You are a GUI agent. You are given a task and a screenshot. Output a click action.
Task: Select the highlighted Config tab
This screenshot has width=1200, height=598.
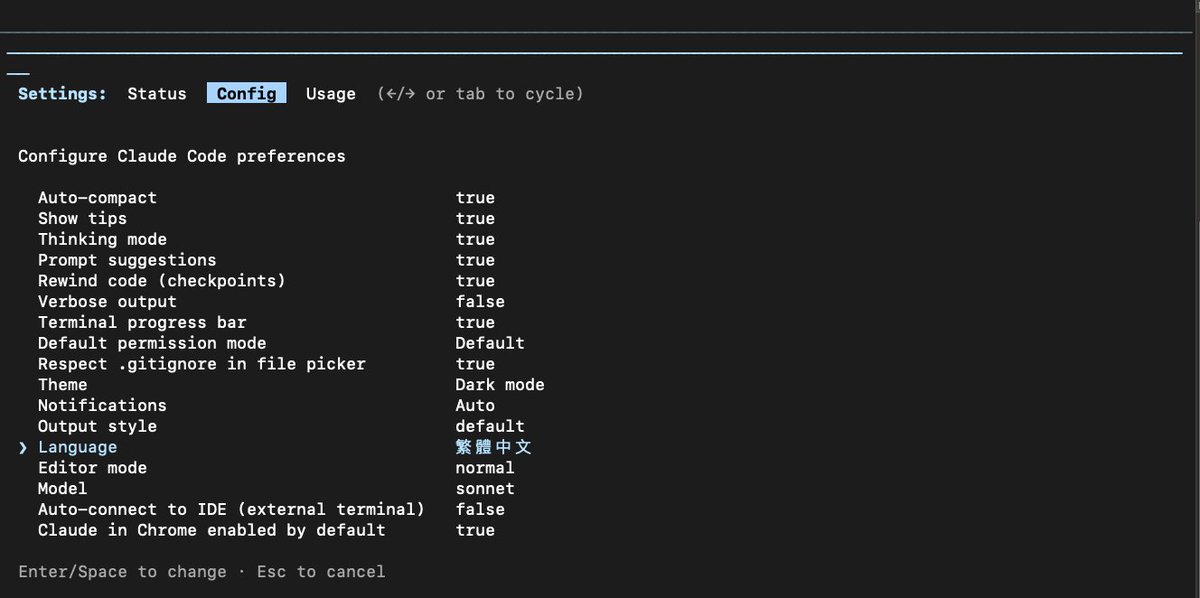pyautogui.click(x=247, y=93)
